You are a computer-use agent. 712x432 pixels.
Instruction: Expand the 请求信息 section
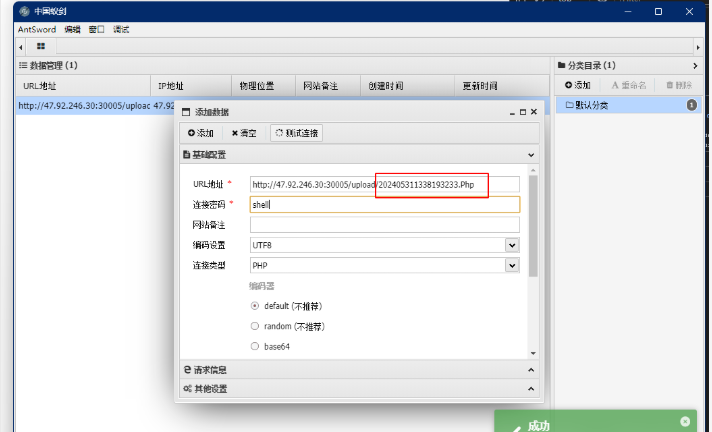click(531, 370)
